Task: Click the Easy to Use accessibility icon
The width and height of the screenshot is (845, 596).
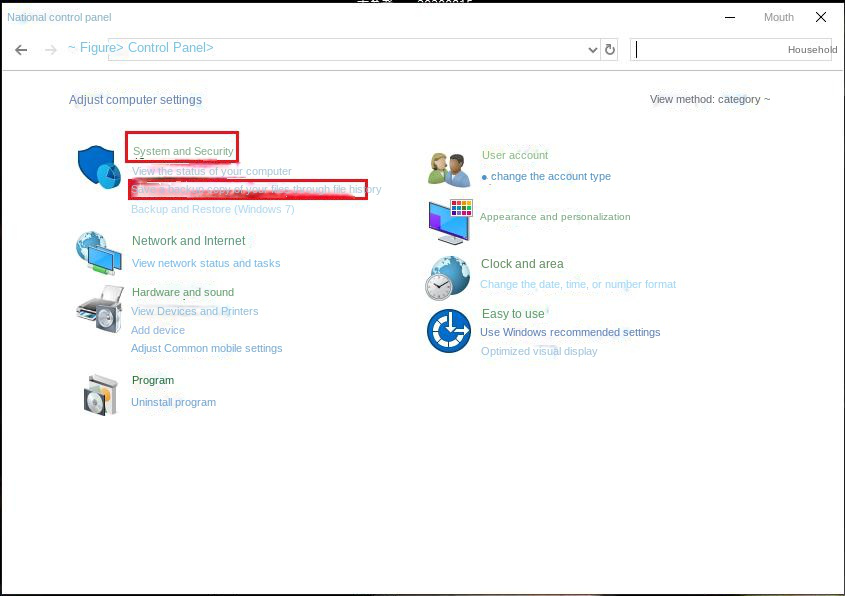Action: [448, 330]
